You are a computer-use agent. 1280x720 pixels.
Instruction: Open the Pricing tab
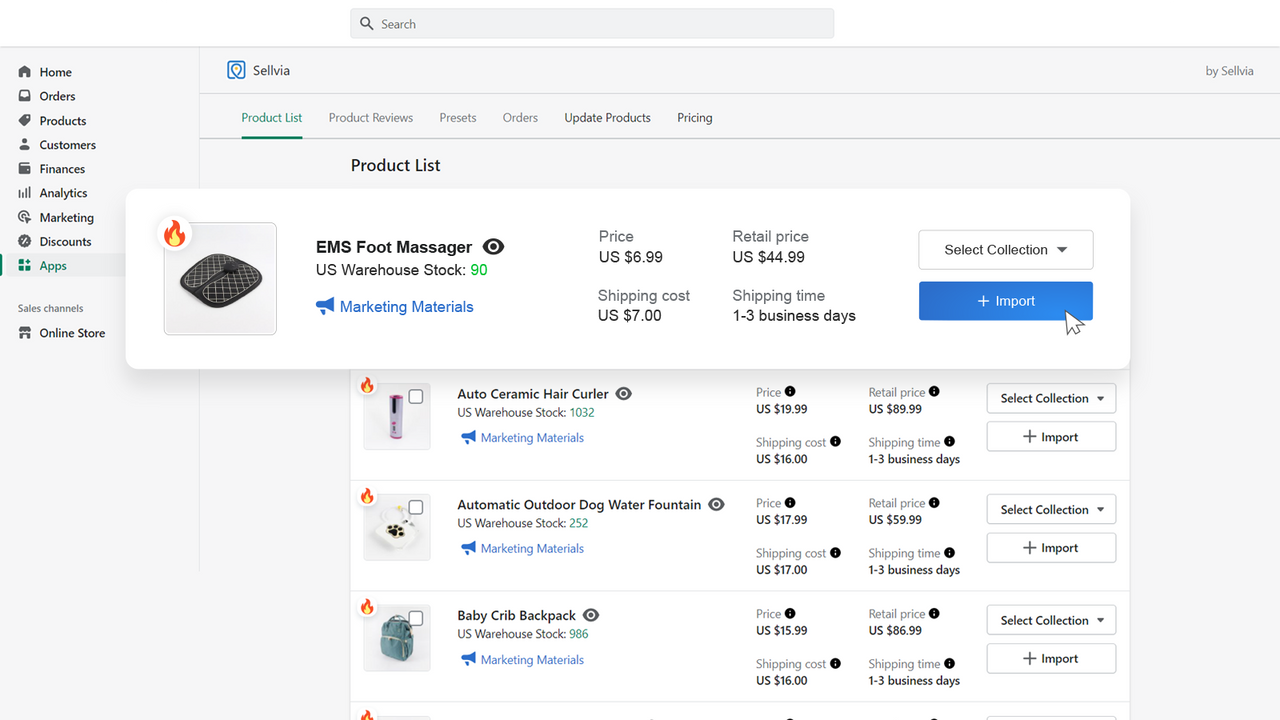(x=694, y=117)
